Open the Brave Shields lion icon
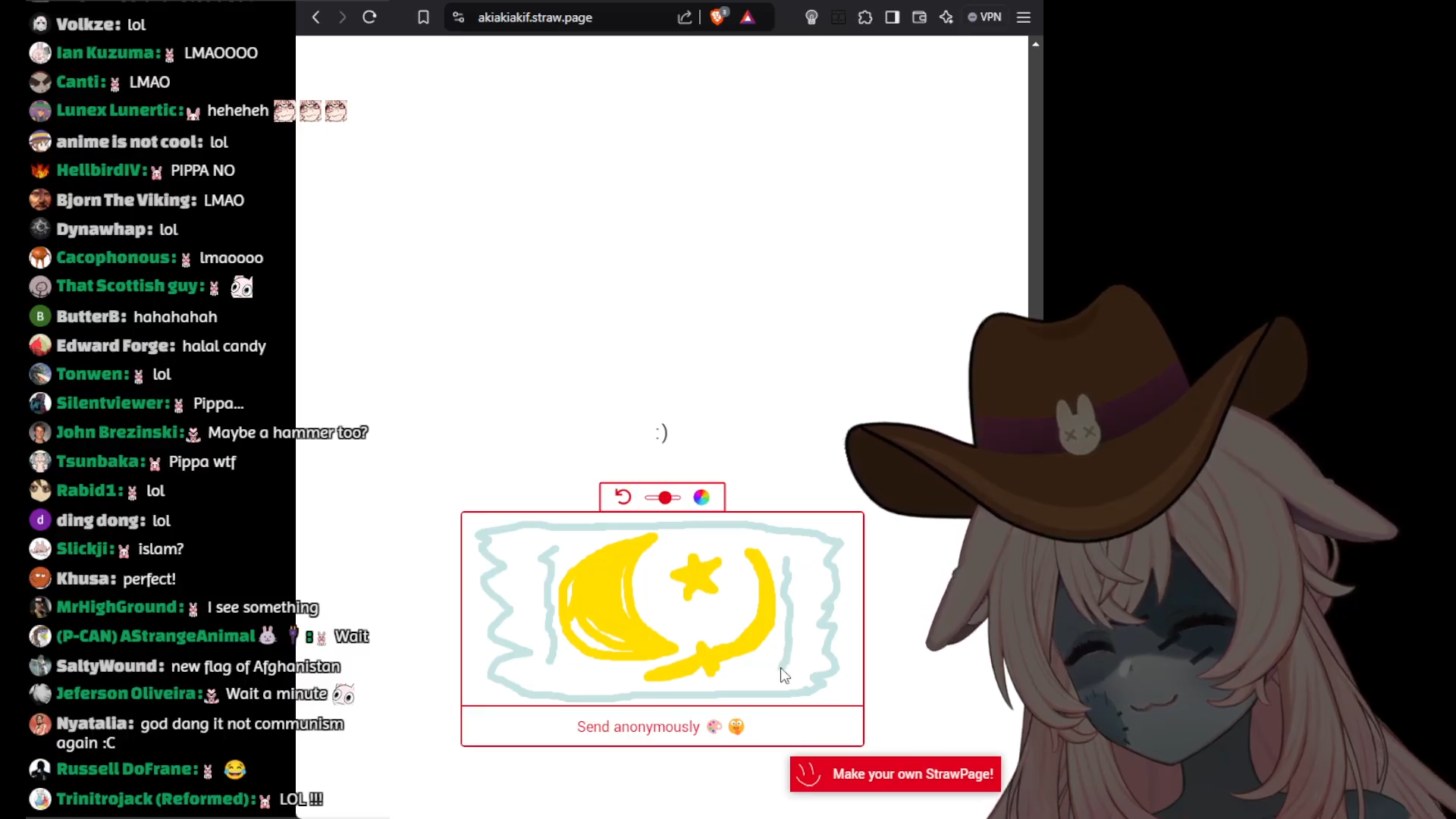 (x=718, y=17)
